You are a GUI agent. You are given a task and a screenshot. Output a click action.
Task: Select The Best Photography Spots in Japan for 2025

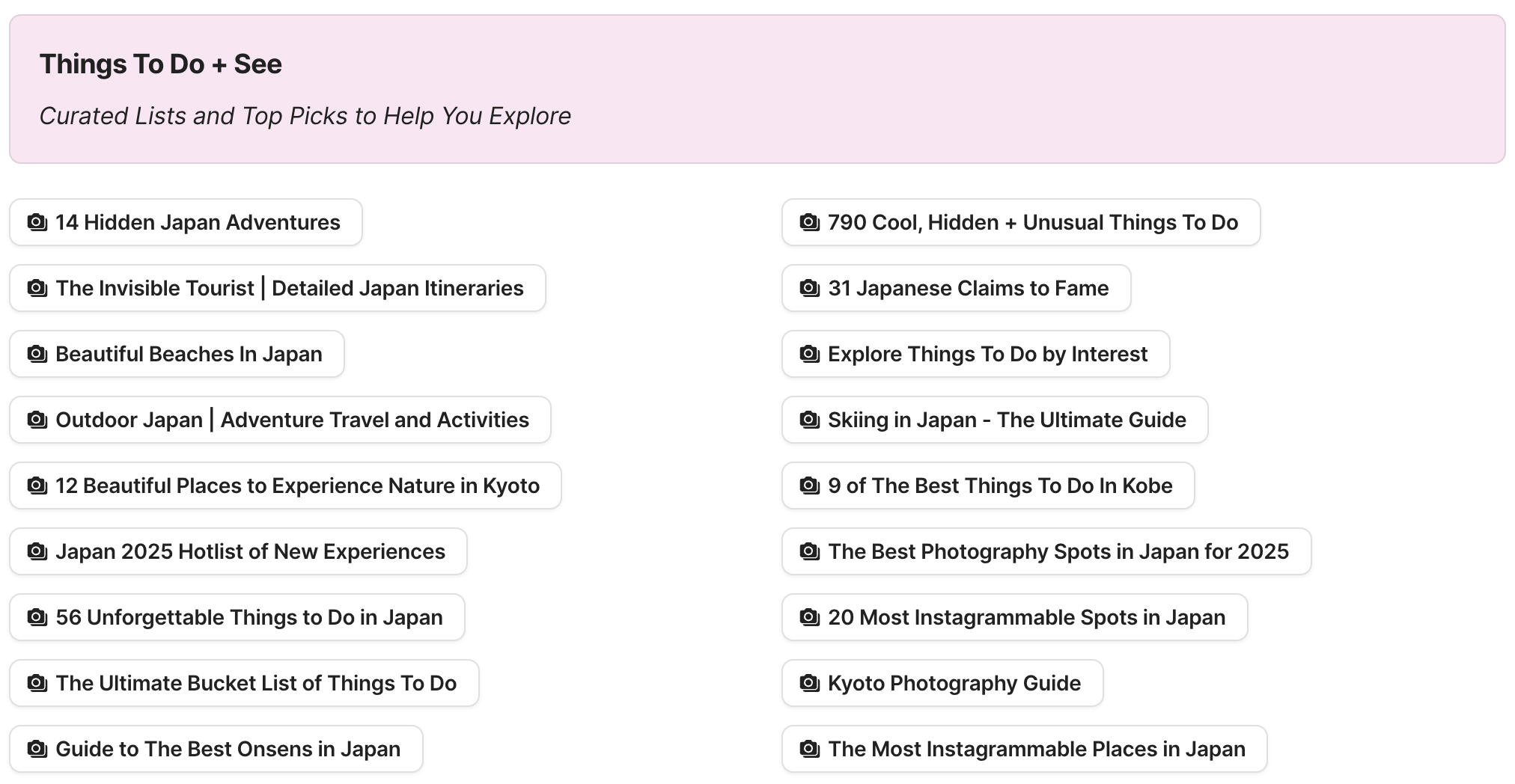1046,551
